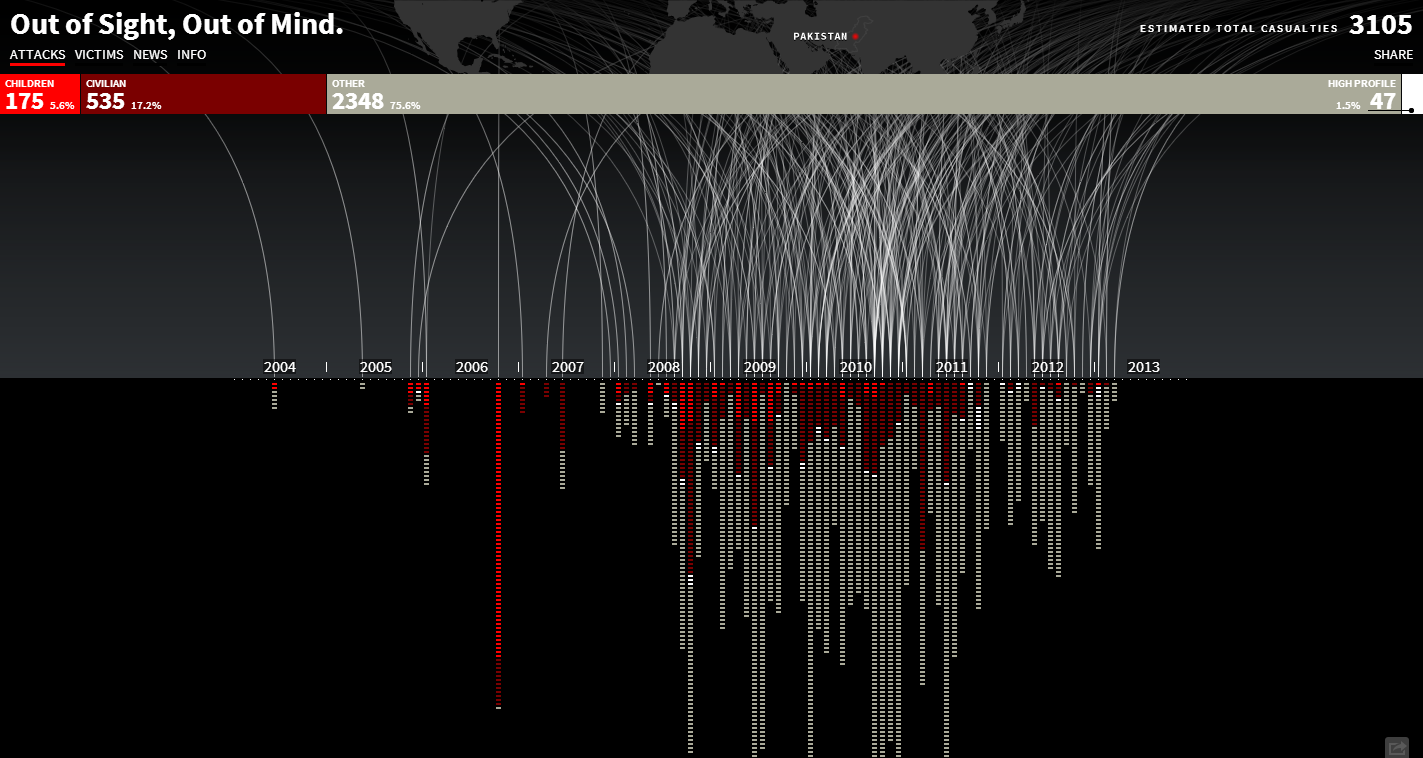Jump to 2012 on the timeline
The image size is (1423, 758).
[1048, 367]
